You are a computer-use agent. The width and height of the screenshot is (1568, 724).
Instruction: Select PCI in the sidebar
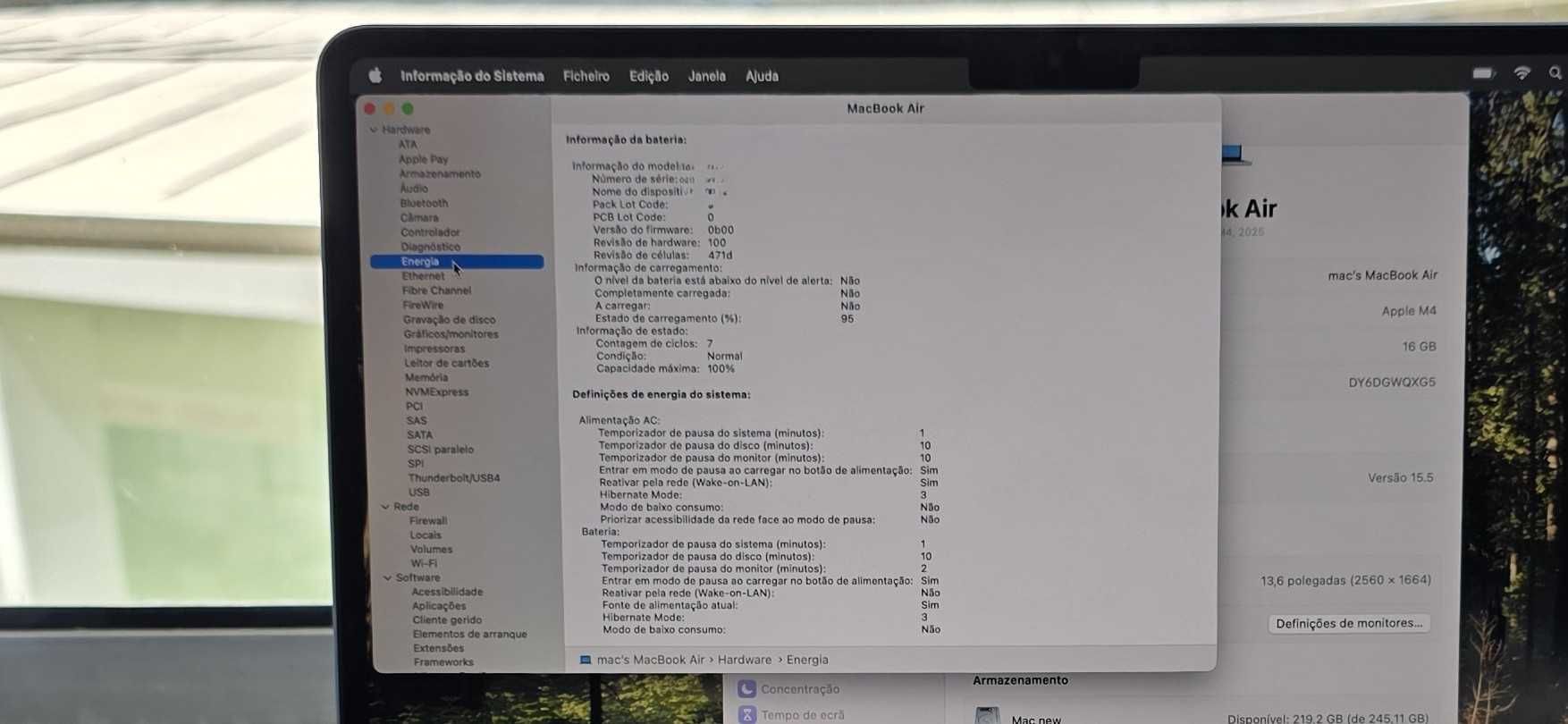[x=414, y=406]
